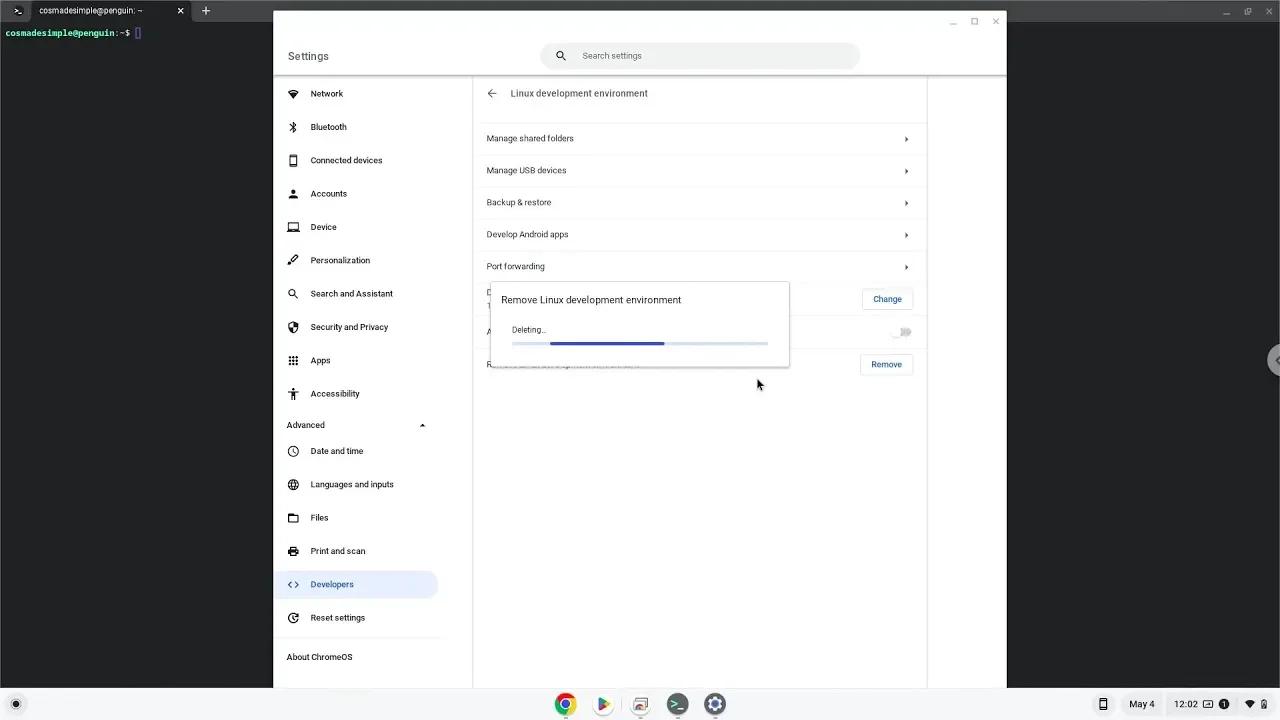Click the Deleting progress bar
Viewport: 1280px width, 720px height.
[x=639, y=343]
